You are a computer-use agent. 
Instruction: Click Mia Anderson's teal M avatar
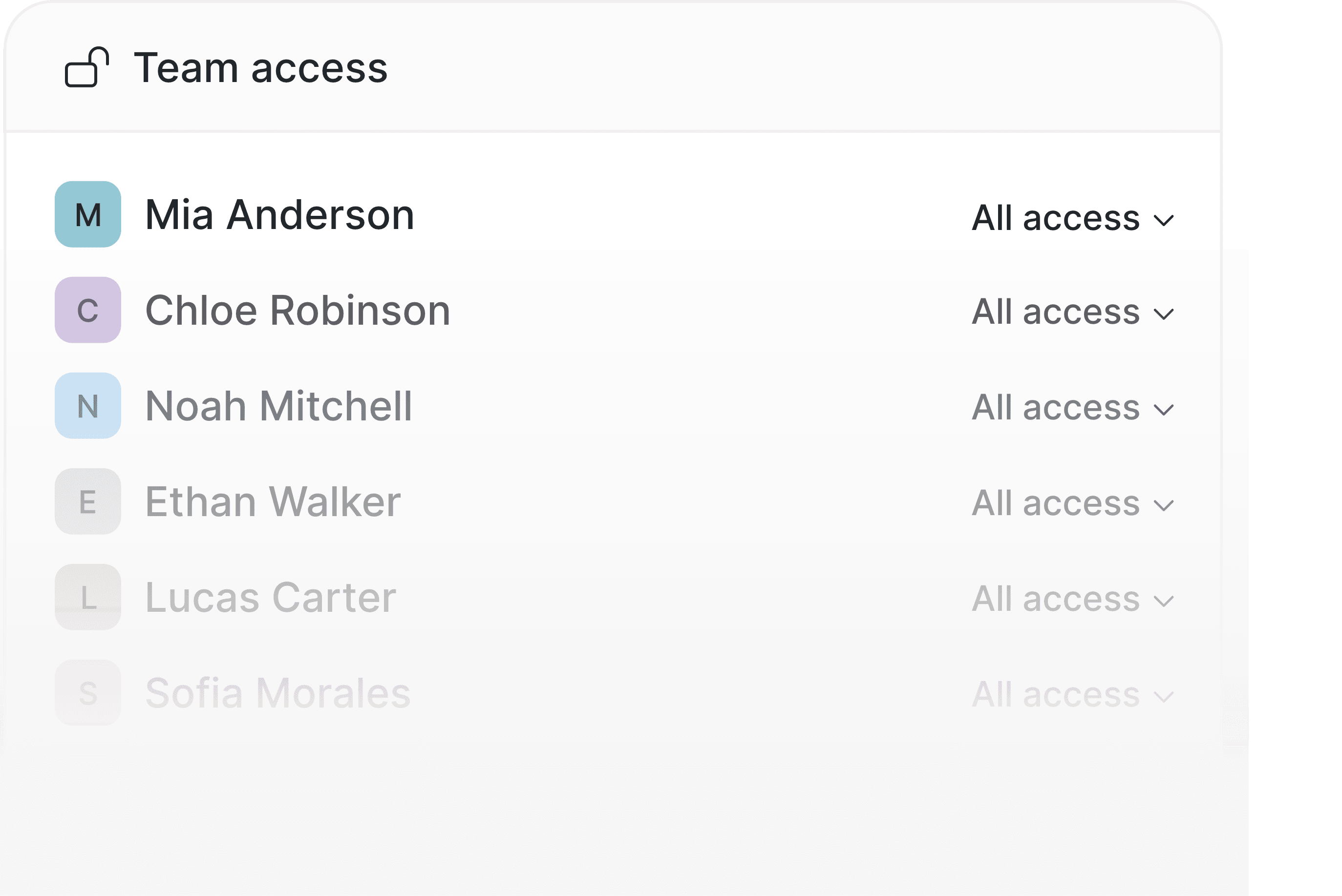pos(88,214)
